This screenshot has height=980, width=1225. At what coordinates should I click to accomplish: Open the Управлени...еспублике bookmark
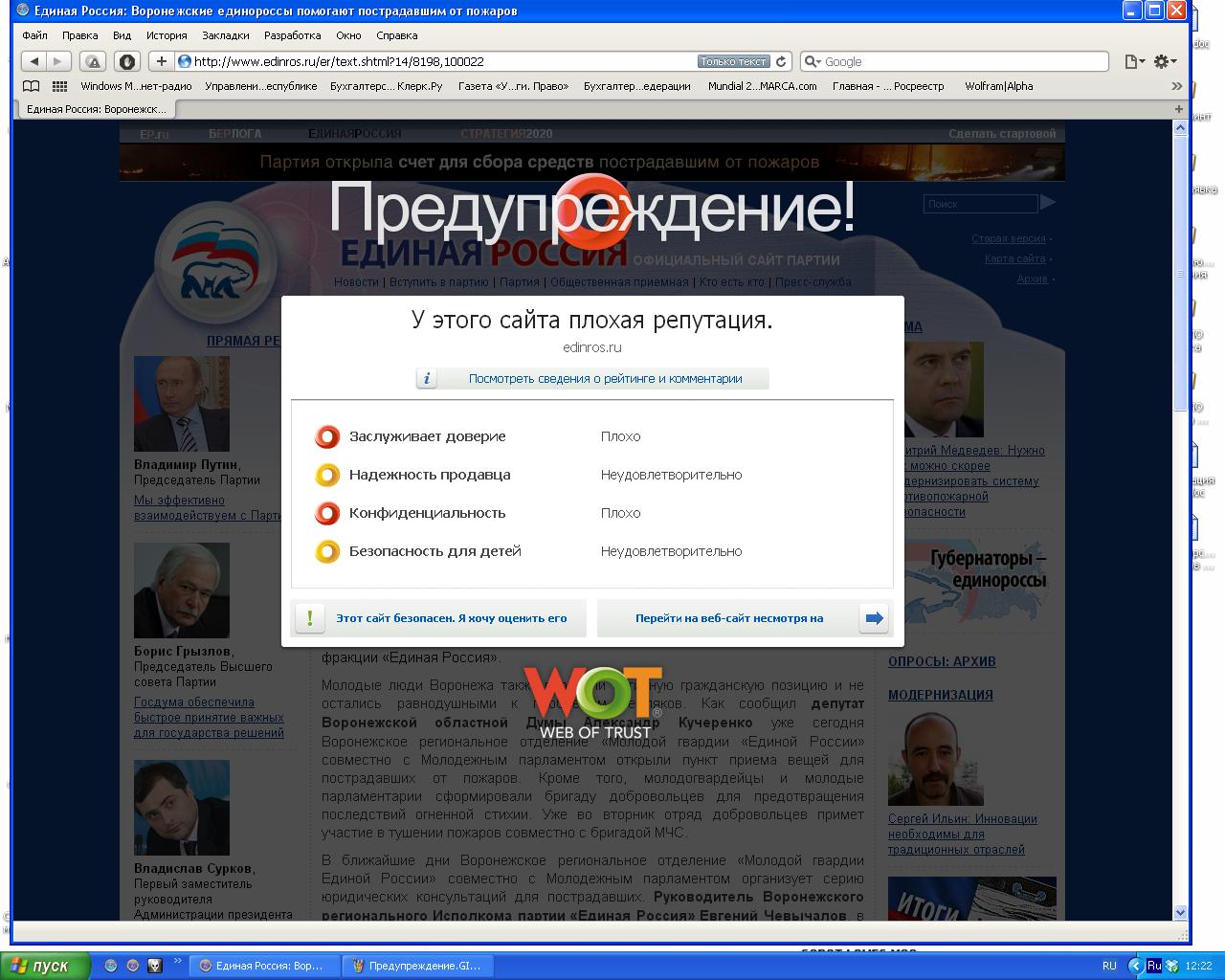coord(261,86)
